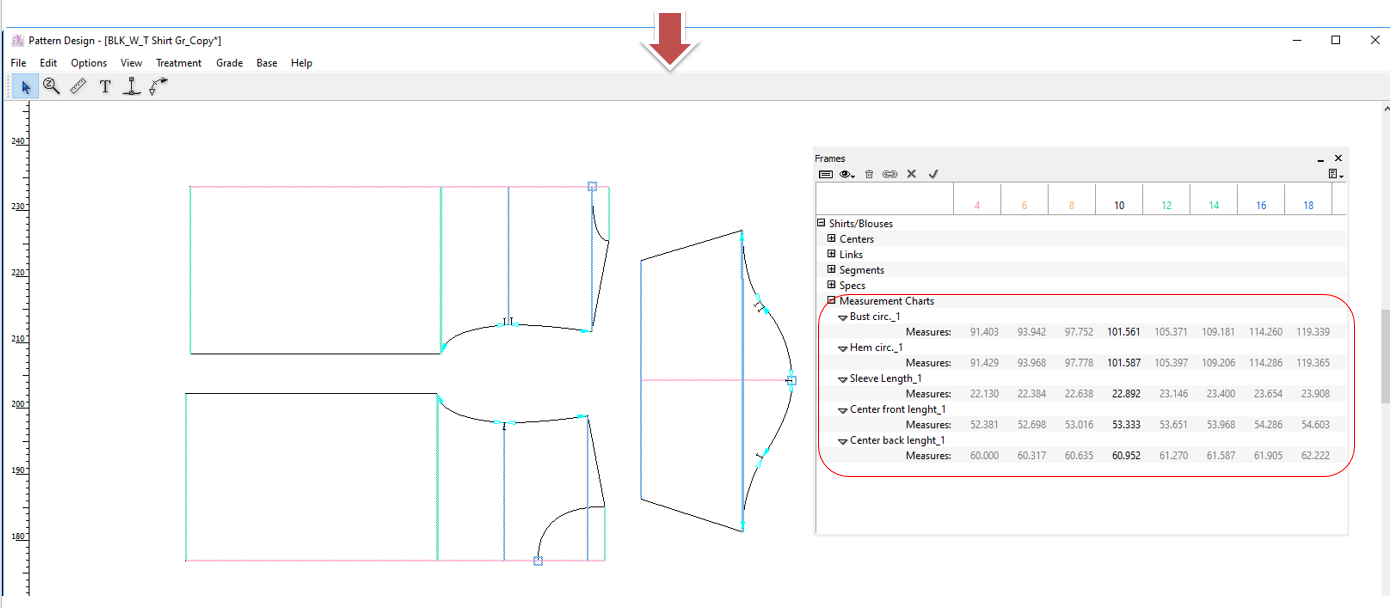Click the vertical scrollbar at window right
This screenshot has height=608, width=1399.
(1384, 355)
